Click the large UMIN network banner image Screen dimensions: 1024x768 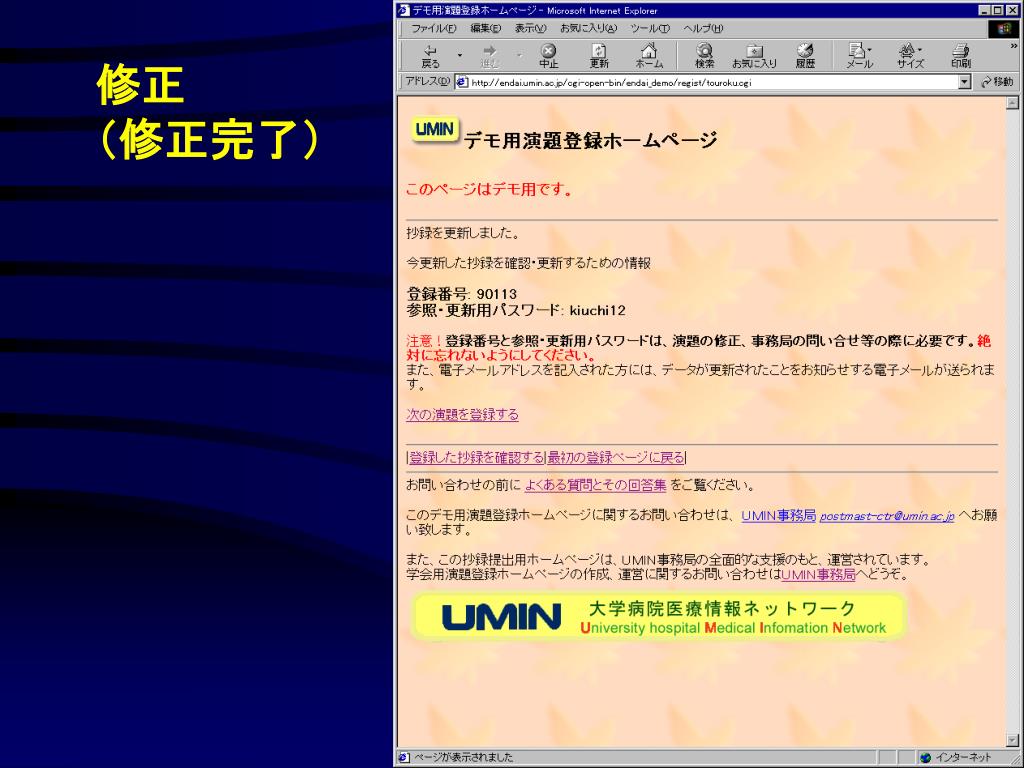(x=658, y=616)
